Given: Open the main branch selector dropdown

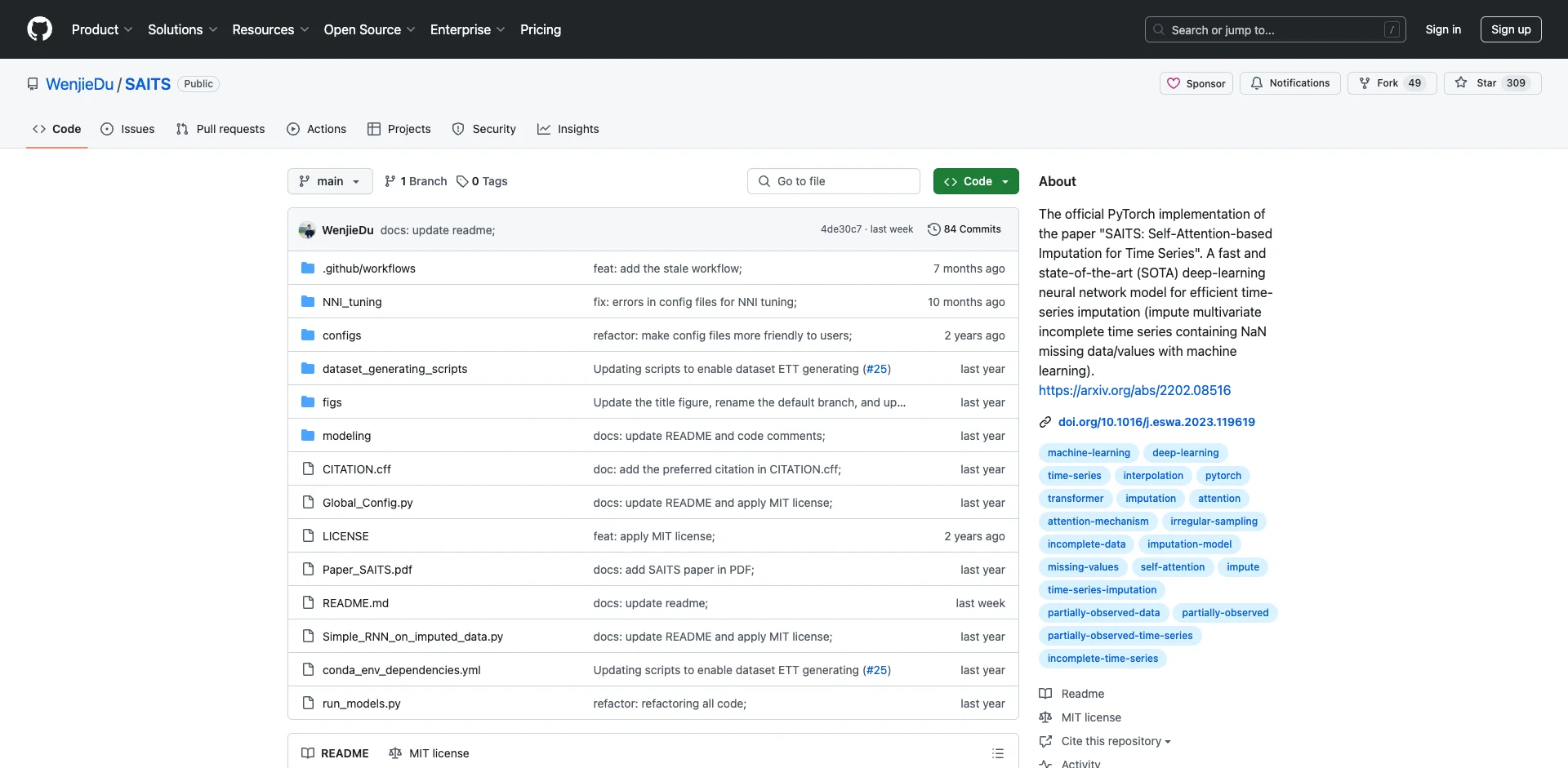Looking at the screenshot, I should click(330, 181).
